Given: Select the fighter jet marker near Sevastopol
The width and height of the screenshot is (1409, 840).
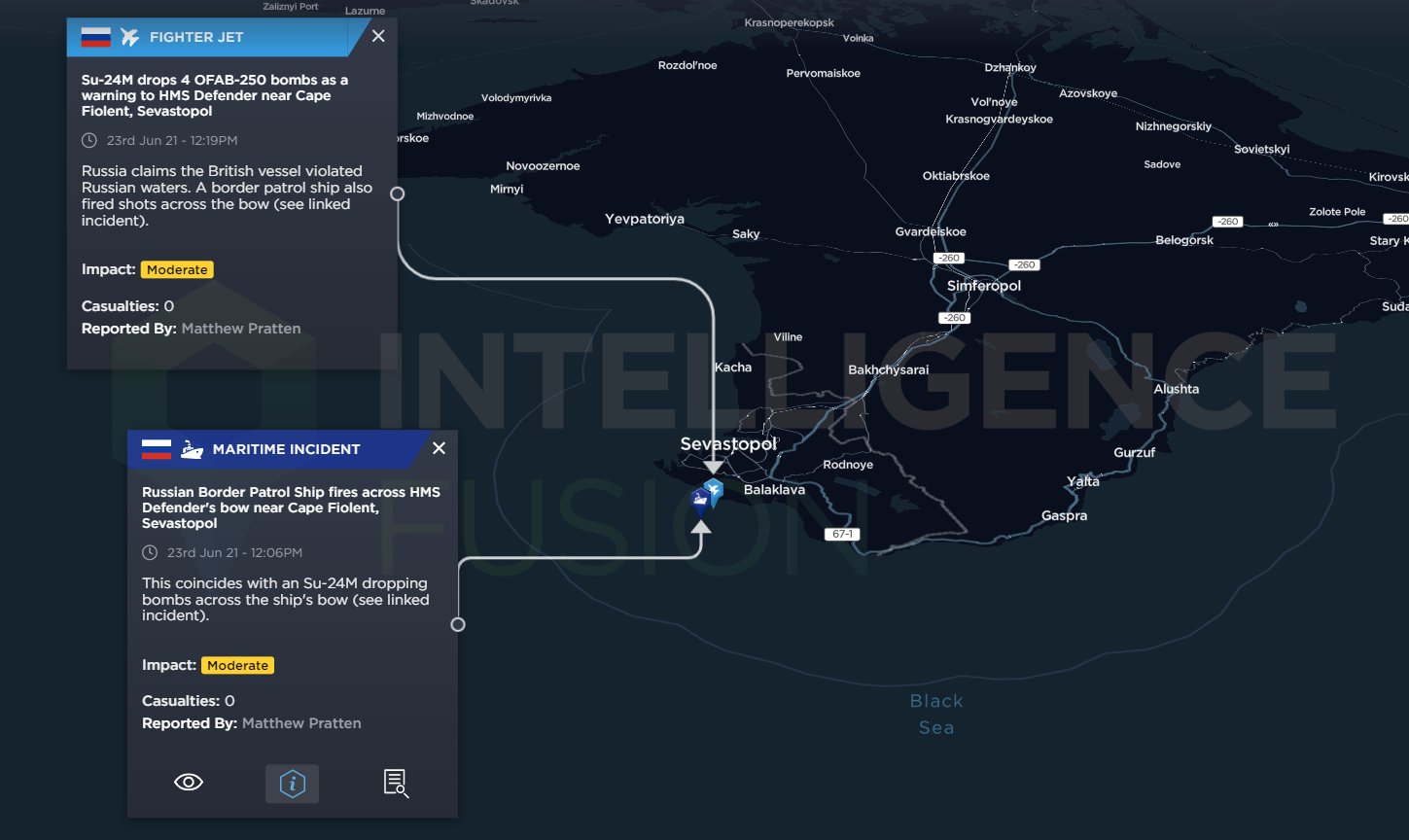Looking at the screenshot, I should tap(714, 491).
